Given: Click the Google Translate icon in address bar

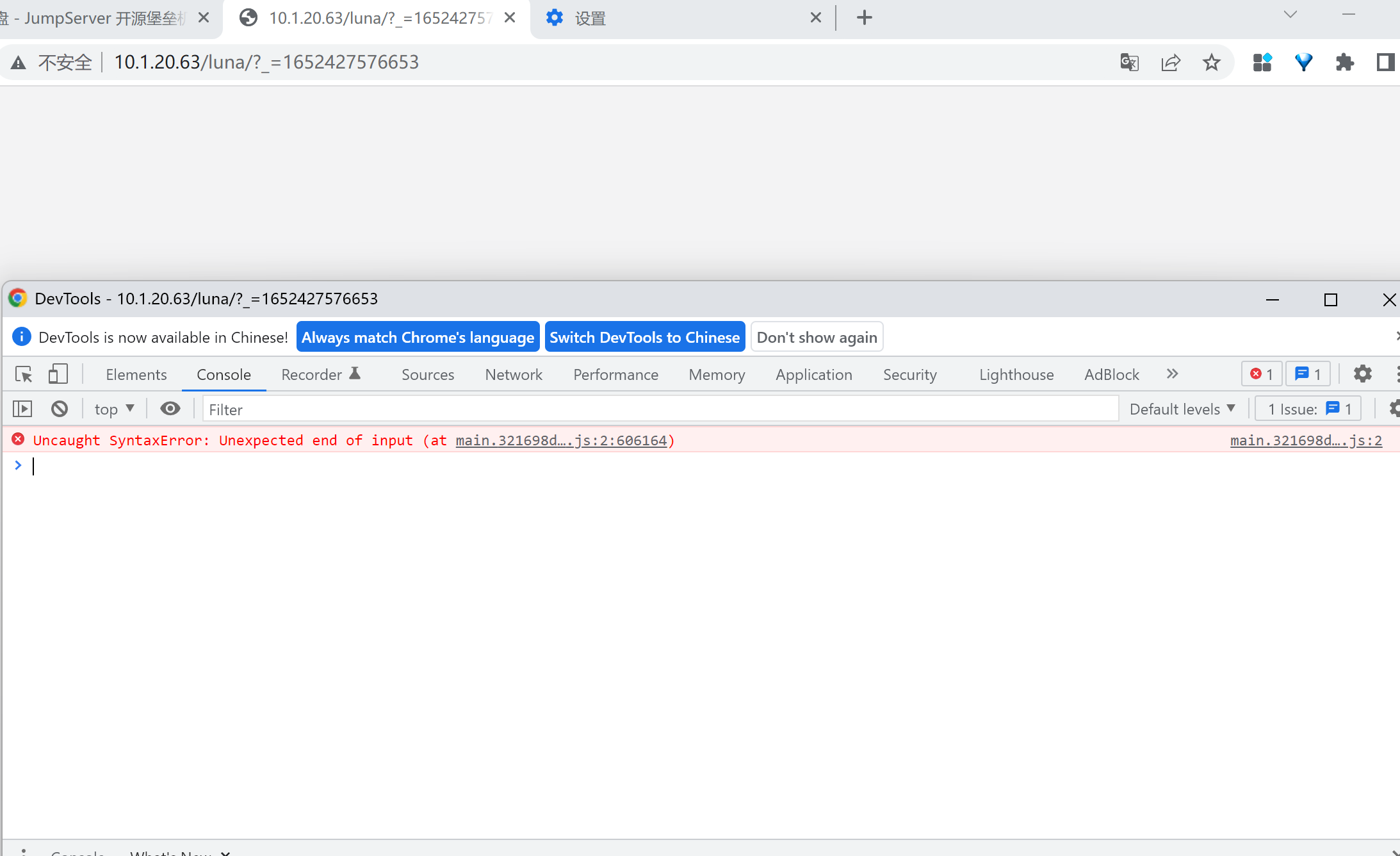Looking at the screenshot, I should [x=1129, y=62].
